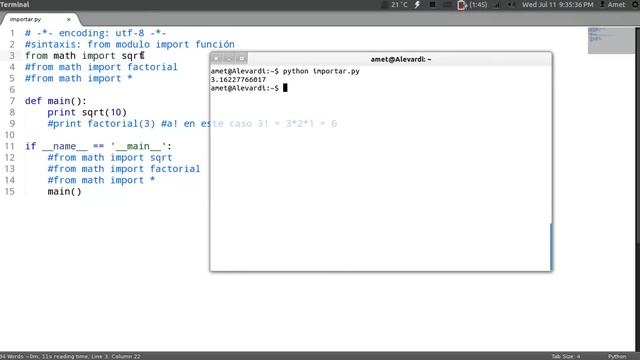
Task: Open the Tab Size setting in status bar
Action: pyautogui.click(x=566, y=356)
